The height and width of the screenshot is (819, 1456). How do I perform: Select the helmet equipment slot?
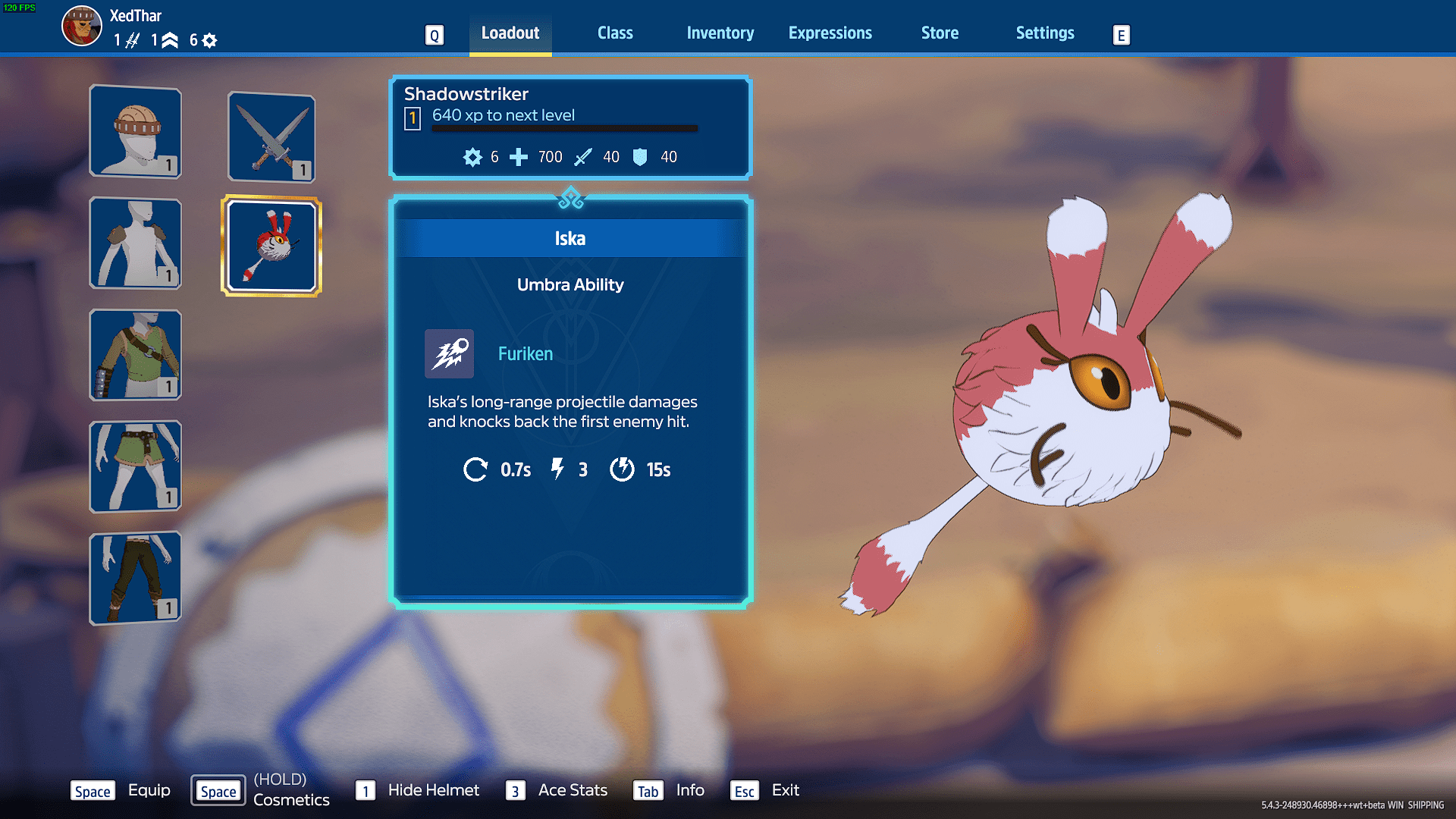(135, 132)
